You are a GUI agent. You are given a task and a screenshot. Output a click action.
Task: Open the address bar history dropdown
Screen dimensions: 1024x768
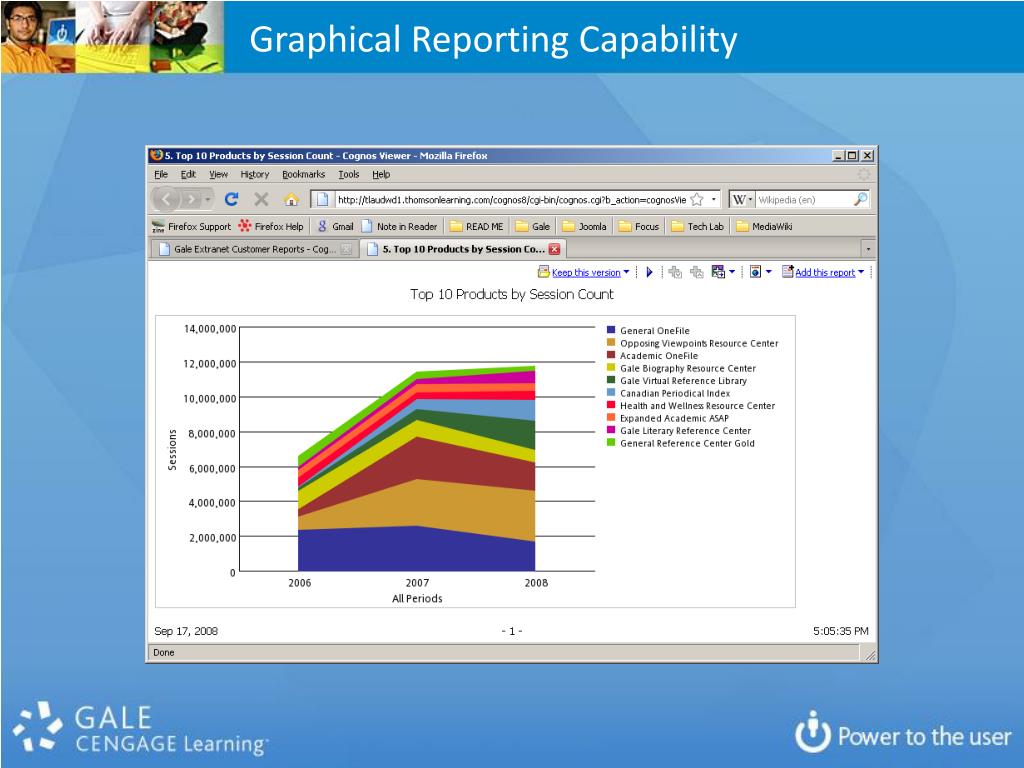click(x=714, y=199)
